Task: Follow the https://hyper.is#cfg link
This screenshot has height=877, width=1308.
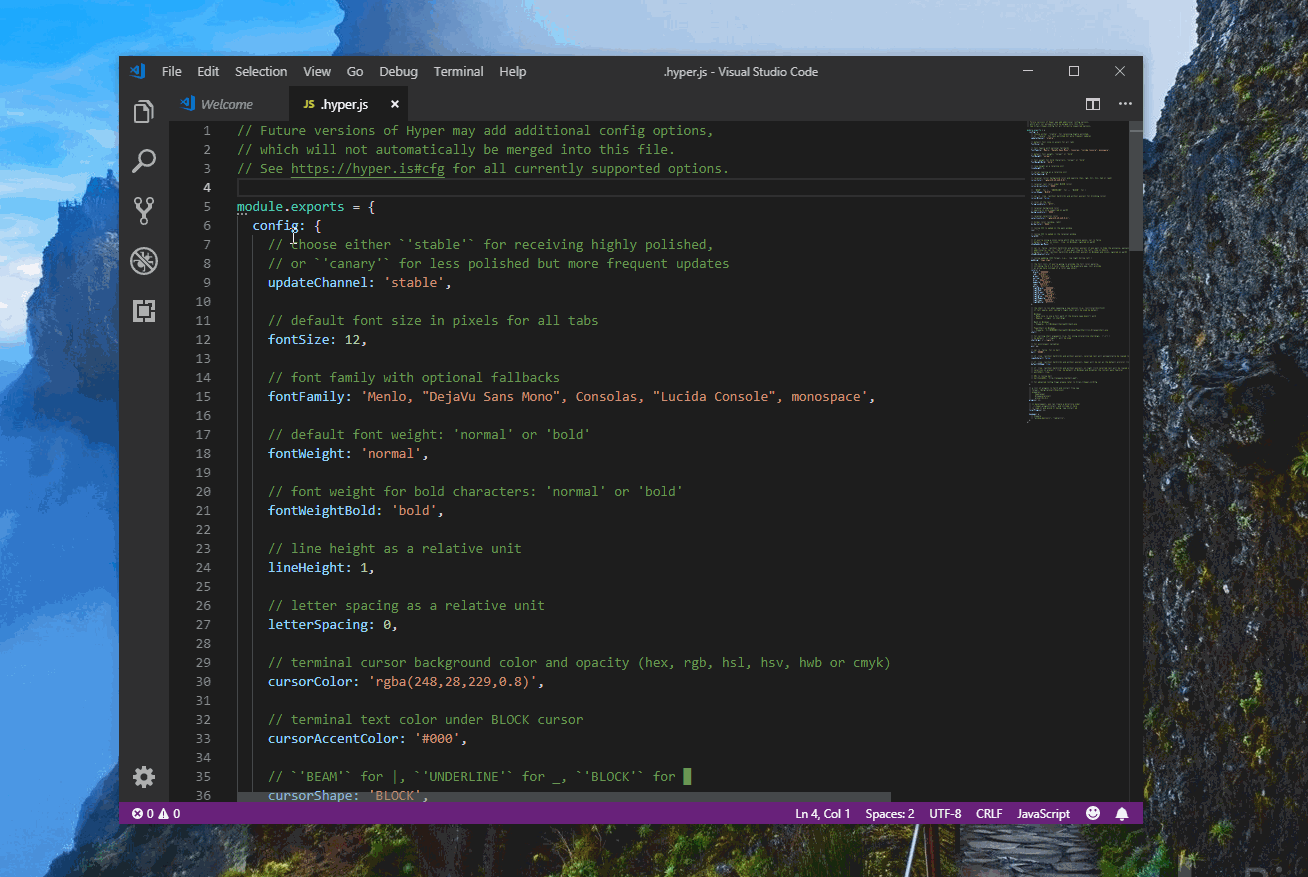Action: coord(367,169)
